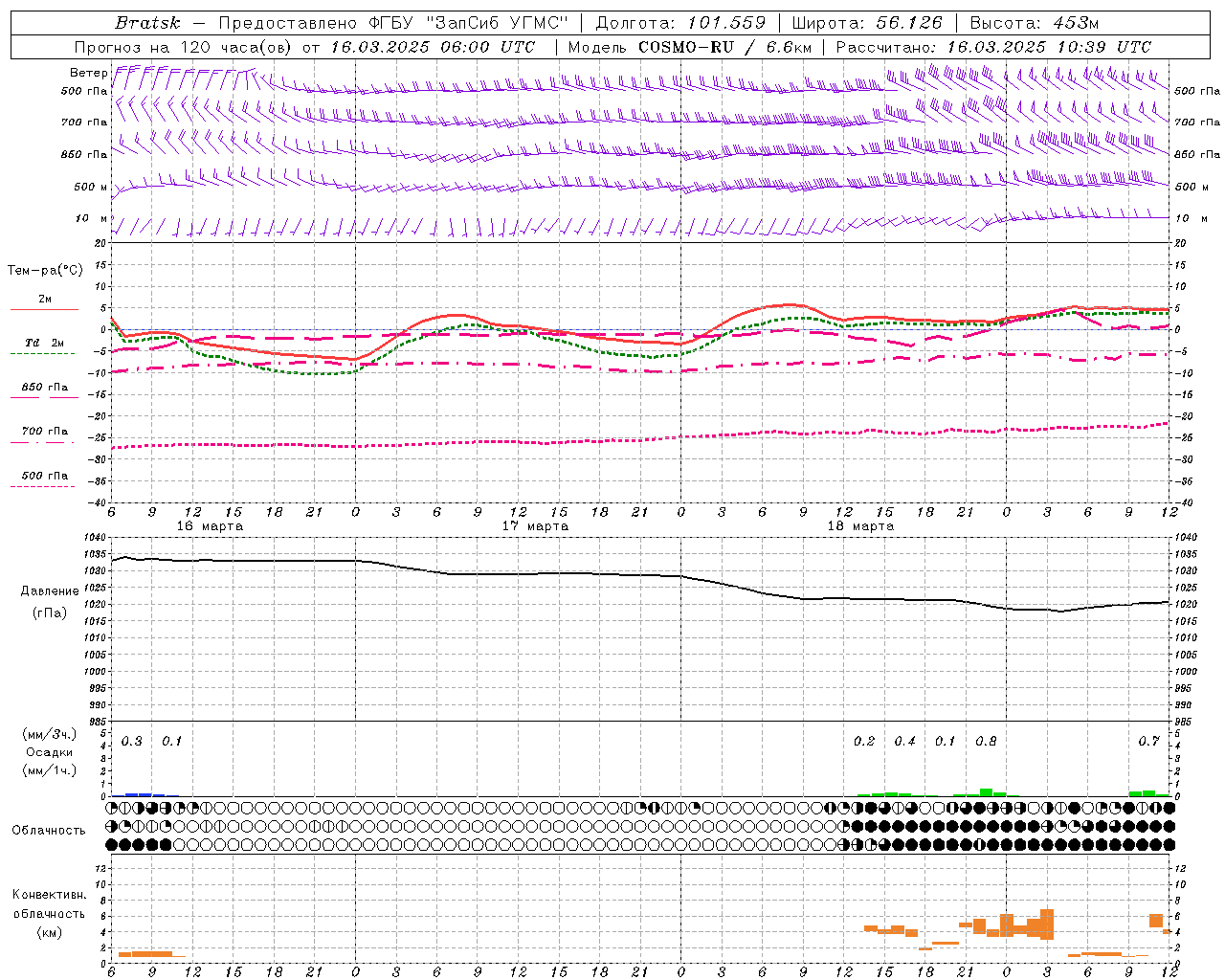The image size is (1225, 980).
Task: Click the "Рассчитано: 16.03.2025 10:39 UTC" timestamp
Action: click(x=993, y=47)
